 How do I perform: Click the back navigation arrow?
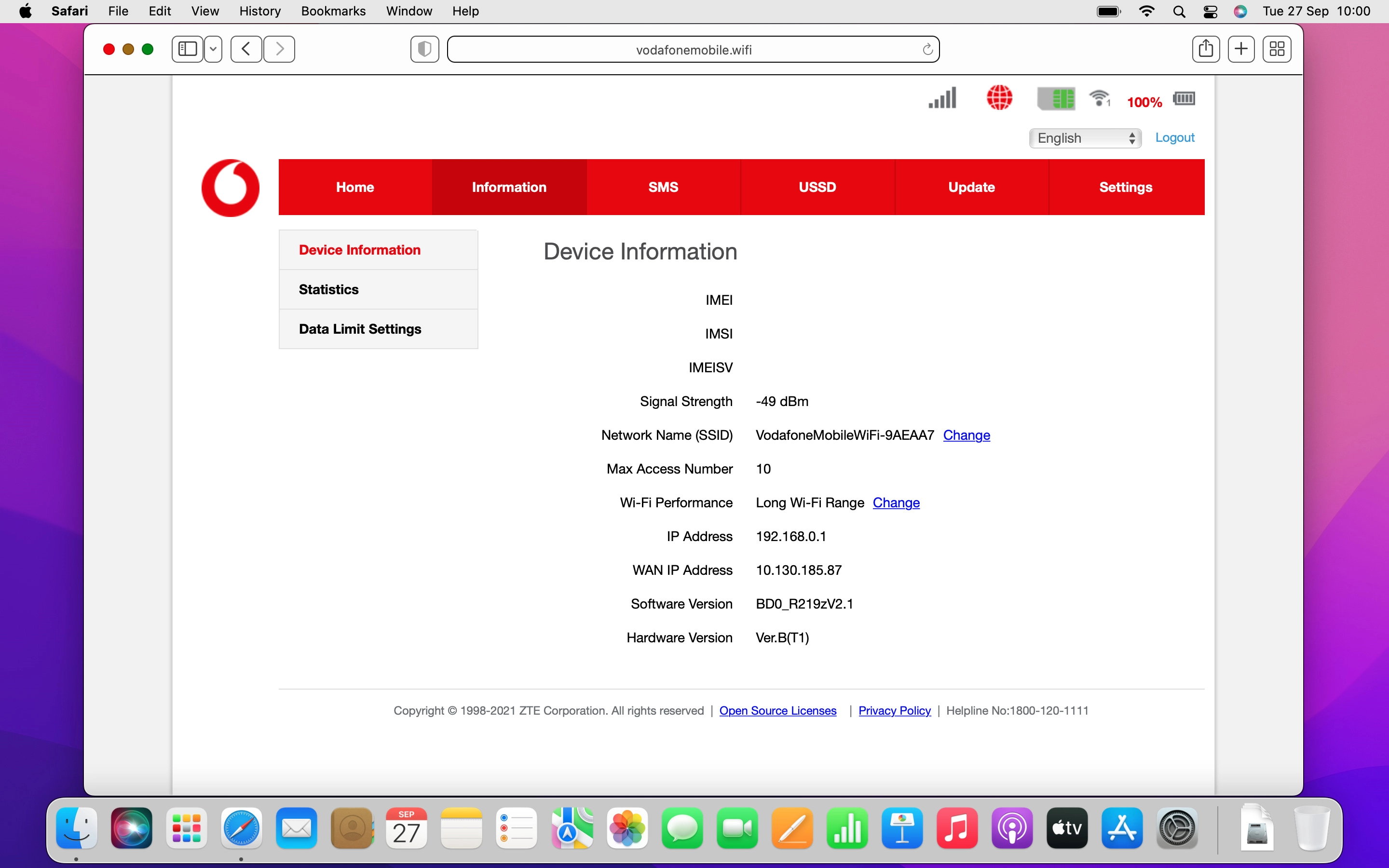(x=245, y=49)
